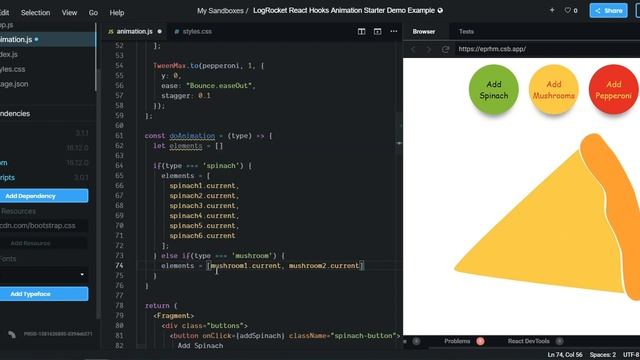The image size is (640, 360).
Task: Open the package.json file in sidebar
Action: click(x=47, y=84)
